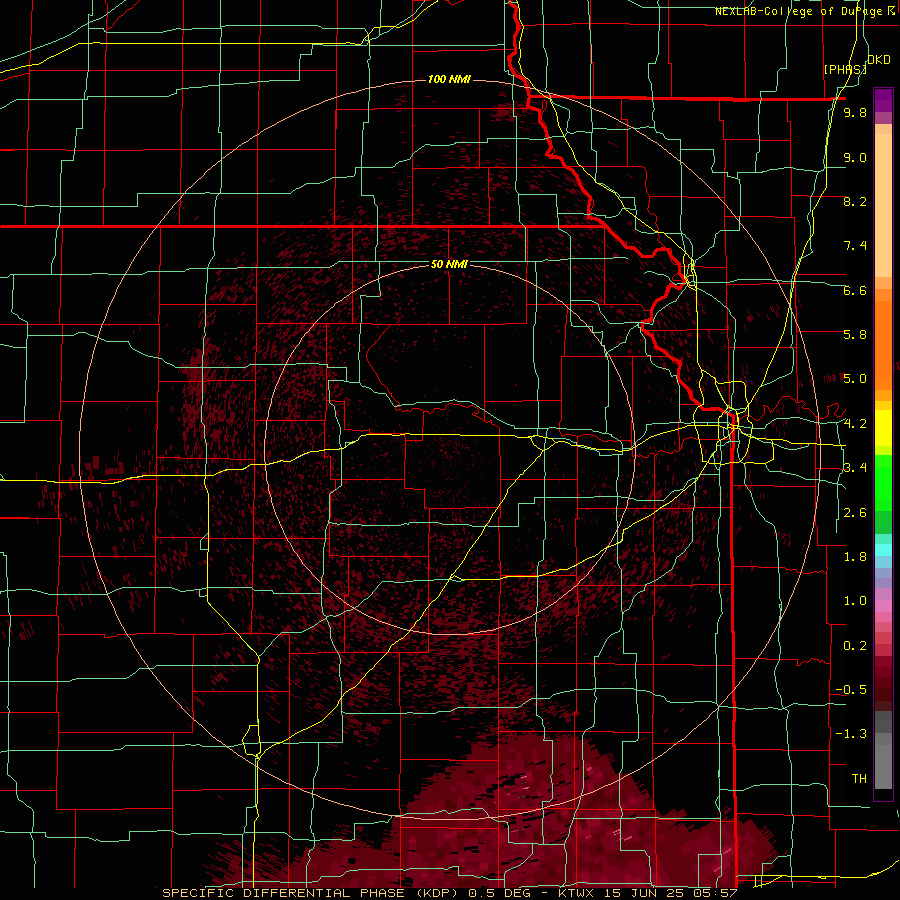Click the 1.8 color scale value
Viewport: 900px width, 900px height.
point(855,557)
